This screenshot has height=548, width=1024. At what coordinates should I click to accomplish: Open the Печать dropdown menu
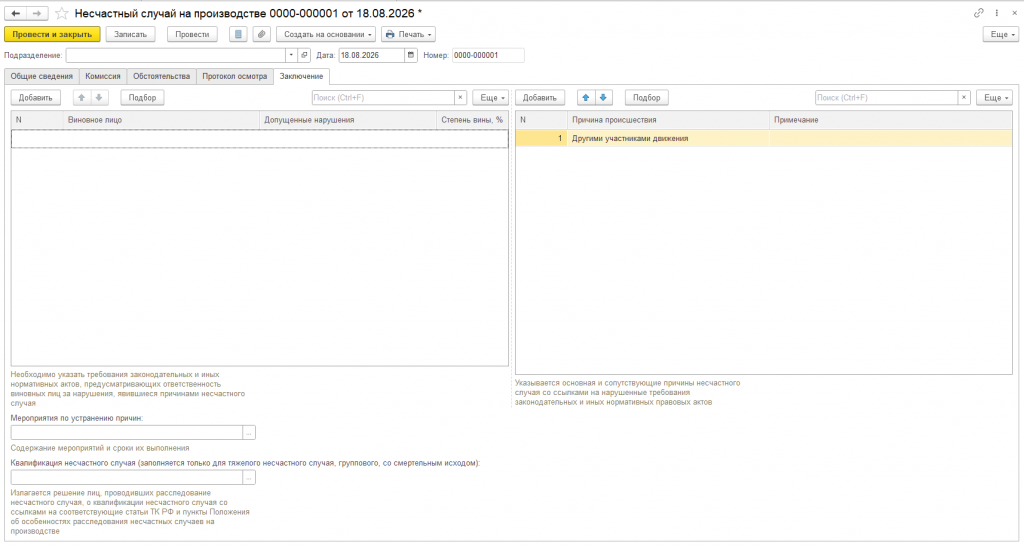(408, 34)
